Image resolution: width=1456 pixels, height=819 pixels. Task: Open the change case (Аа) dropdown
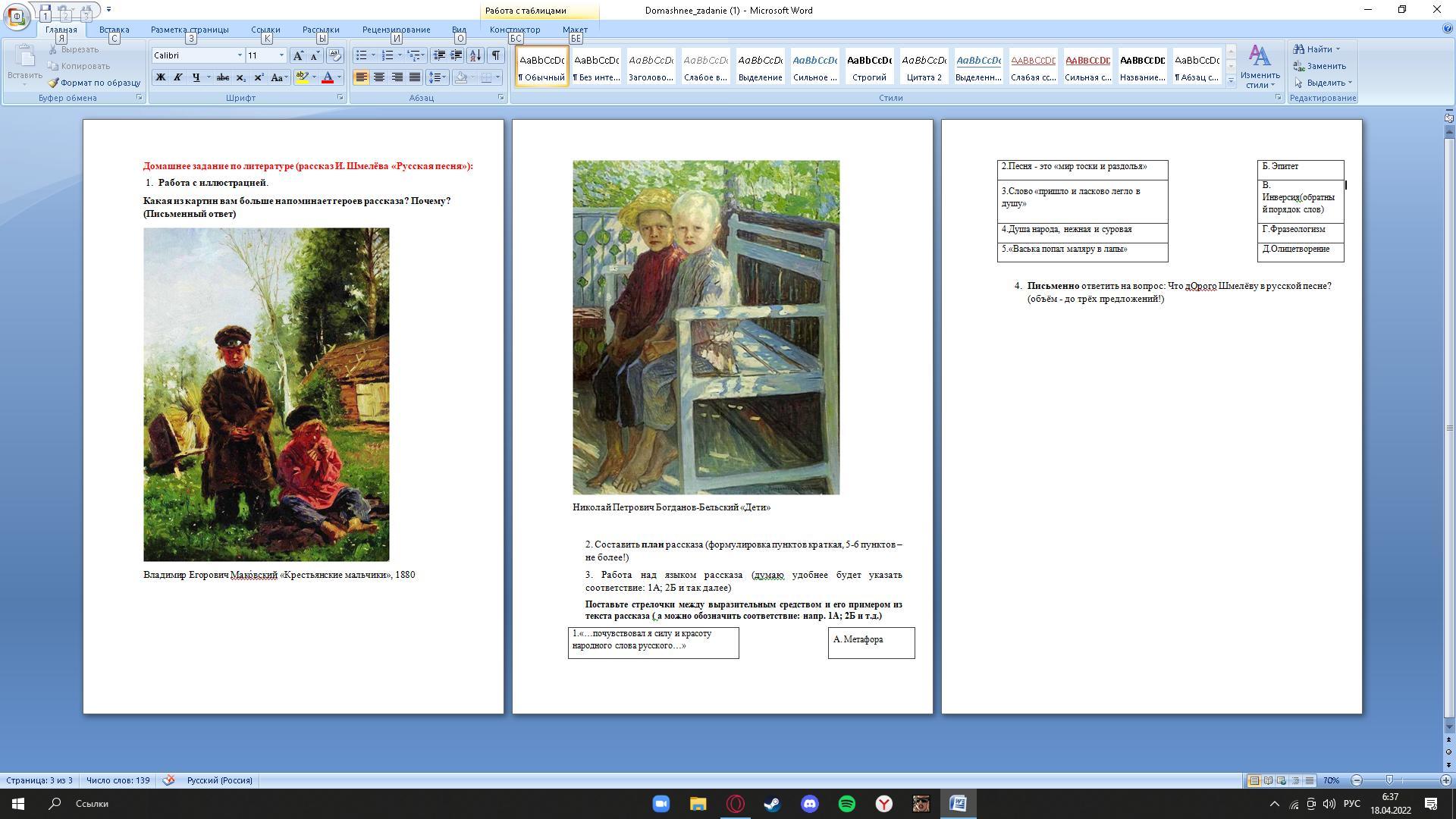pos(279,77)
